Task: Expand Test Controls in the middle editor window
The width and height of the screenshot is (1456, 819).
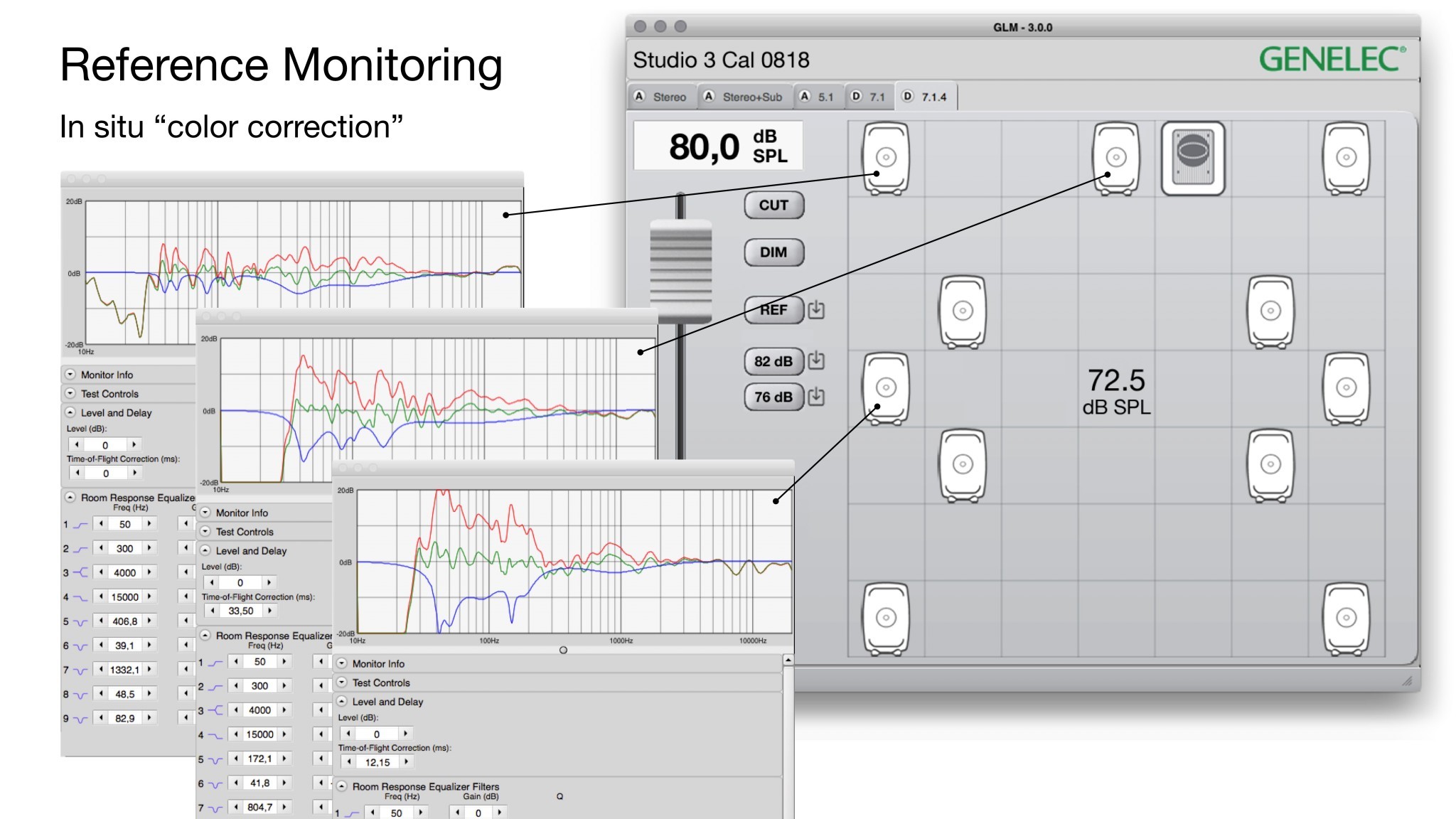Action: coord(205,531)
